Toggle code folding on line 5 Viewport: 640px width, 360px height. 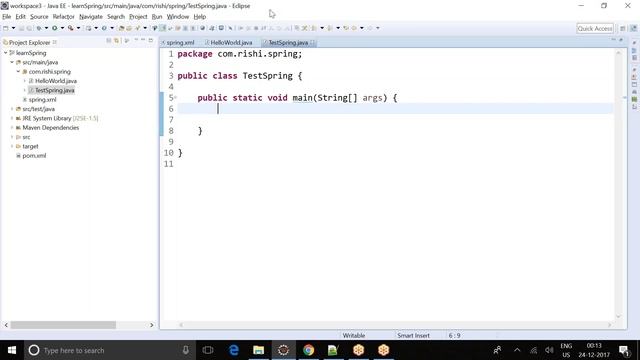click(176, 97)
